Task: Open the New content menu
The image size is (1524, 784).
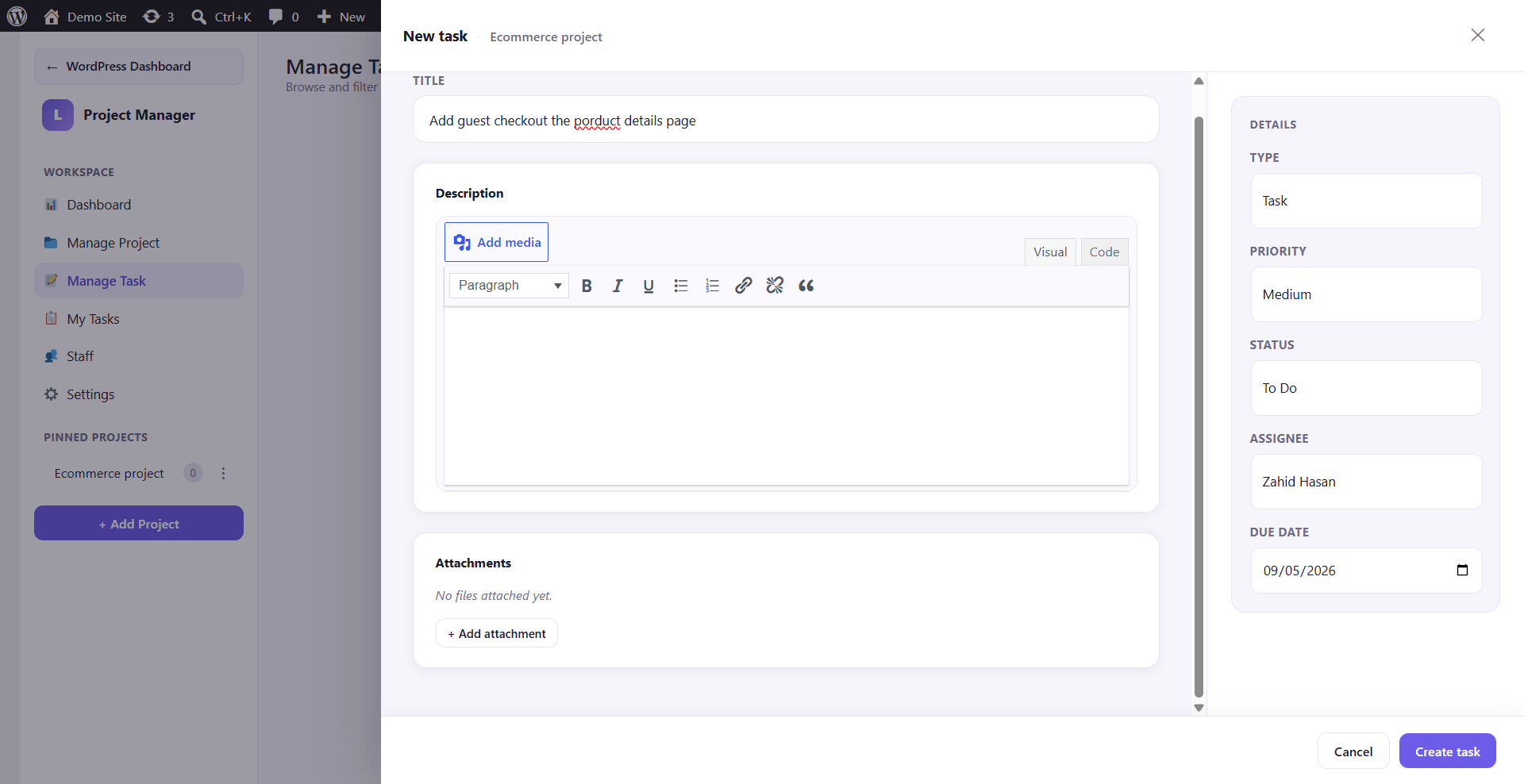Action: click(341, 17)
